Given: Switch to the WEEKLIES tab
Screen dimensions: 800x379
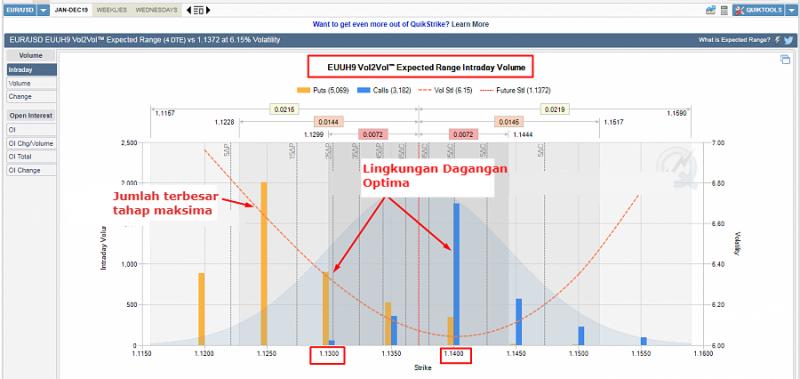Looking at the screenshot, I should coord(112,10).
